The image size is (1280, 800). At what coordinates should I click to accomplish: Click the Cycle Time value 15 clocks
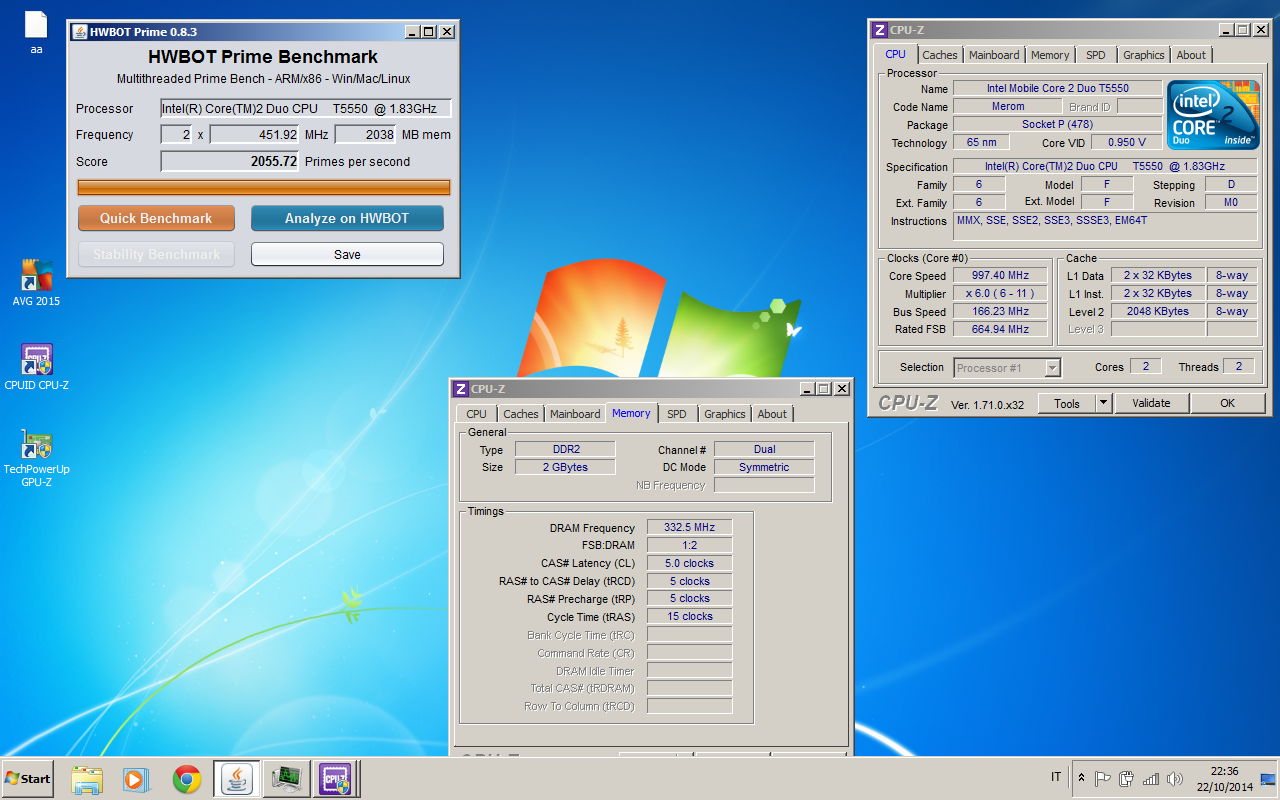(690, 616)
